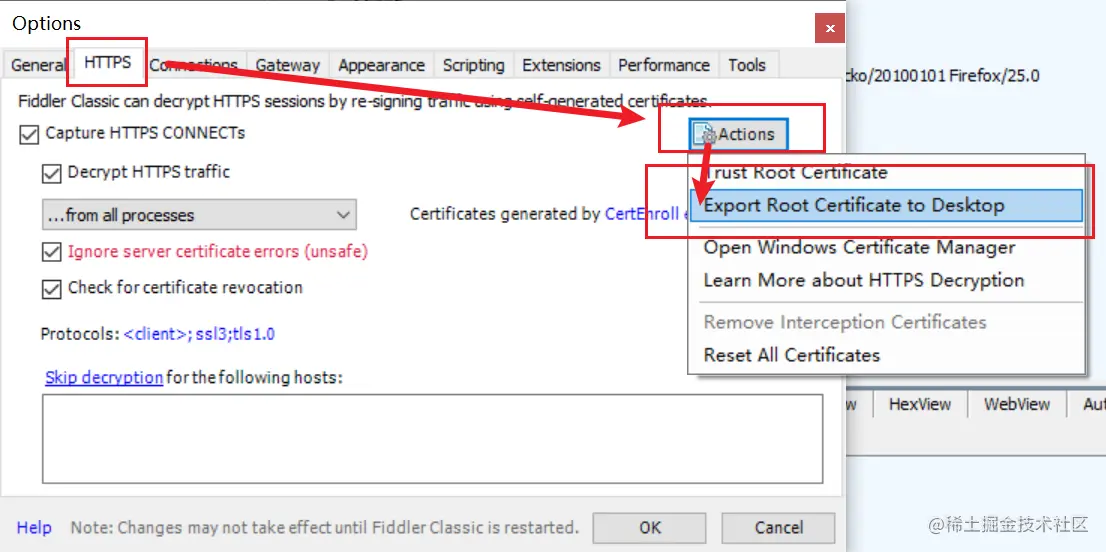Toggle Decrypt HTTPS traffic checkbox

point(51,173)
